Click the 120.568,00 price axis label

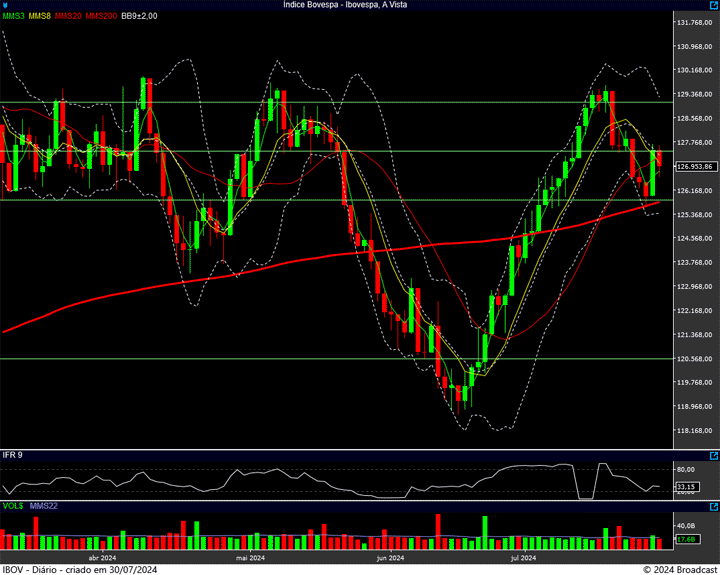tap(694, 359)
